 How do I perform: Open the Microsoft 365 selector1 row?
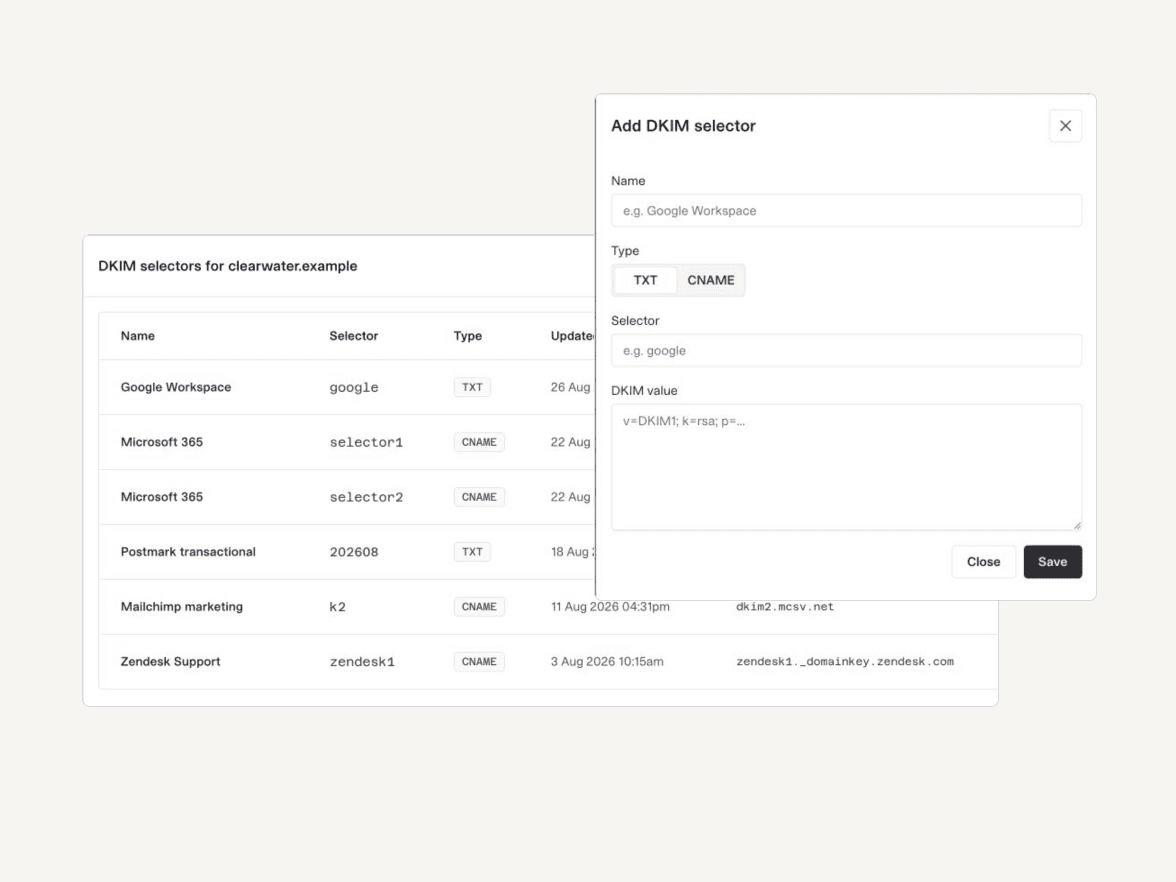point(347,442)
